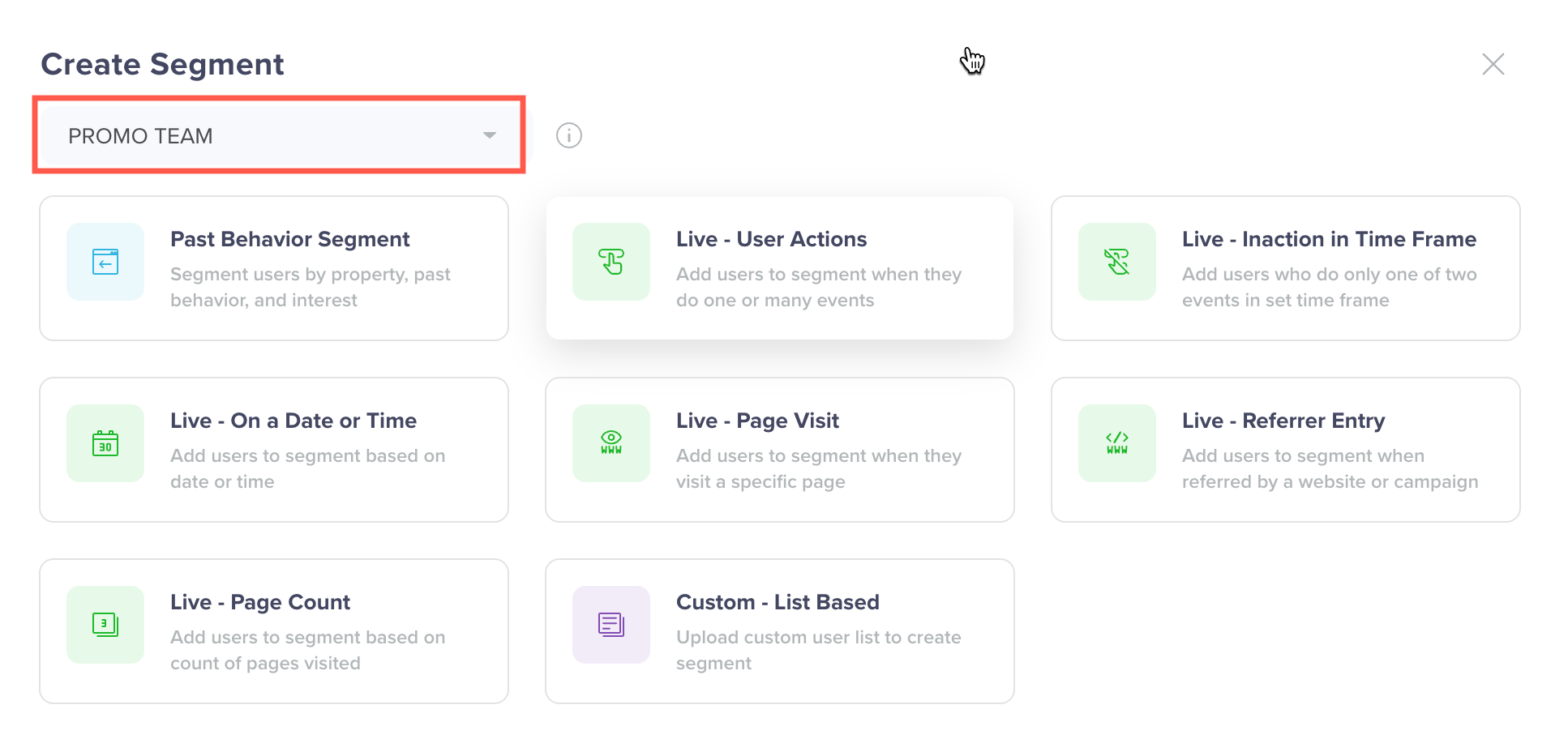Select the Live - On a Date or Time calendar icon

[105, 443]
